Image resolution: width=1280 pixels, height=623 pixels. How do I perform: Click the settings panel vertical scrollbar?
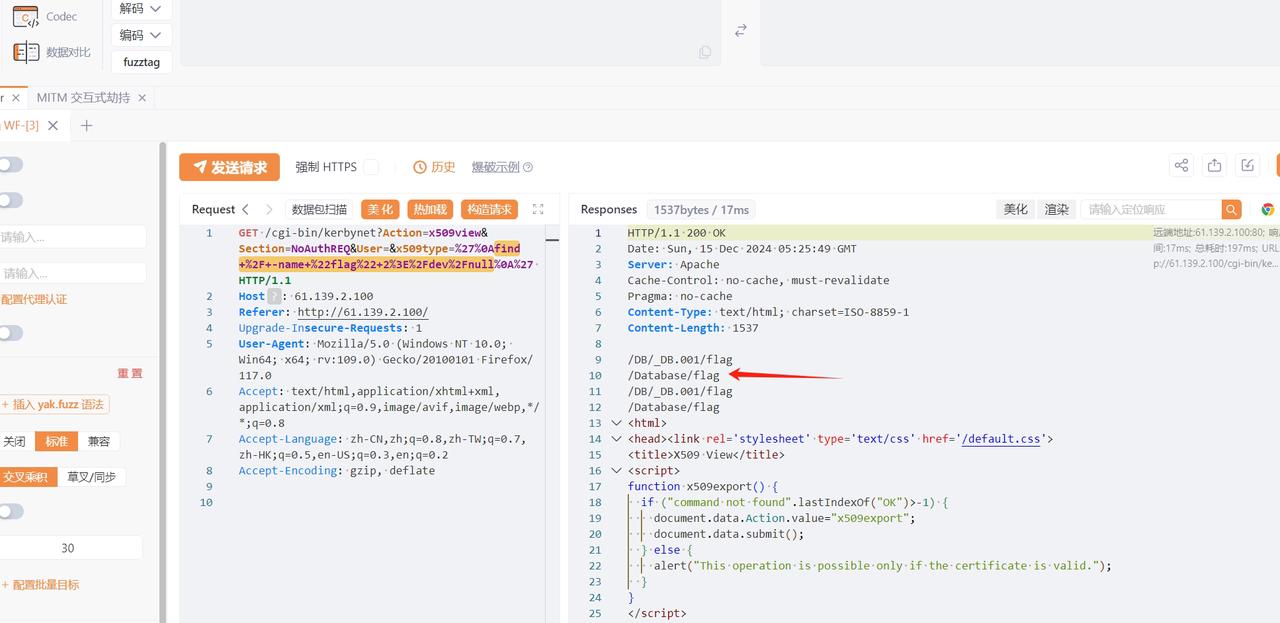163,380
